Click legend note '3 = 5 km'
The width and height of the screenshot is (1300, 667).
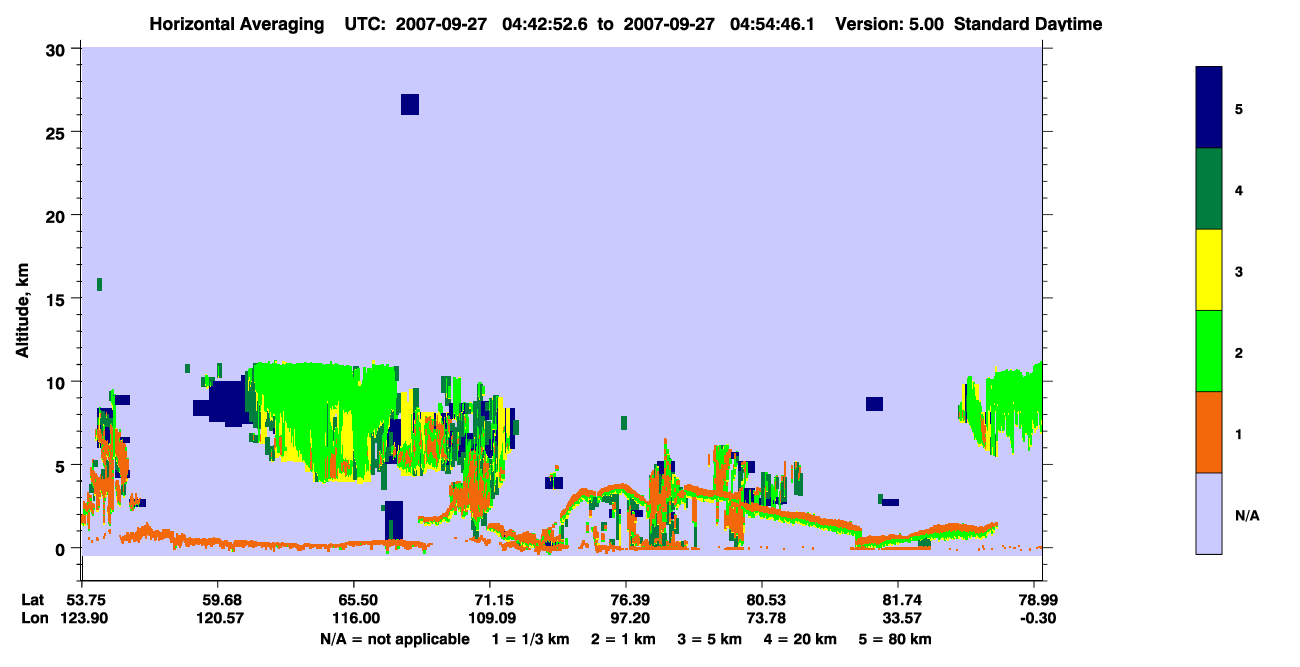click(x=710, y=639)
